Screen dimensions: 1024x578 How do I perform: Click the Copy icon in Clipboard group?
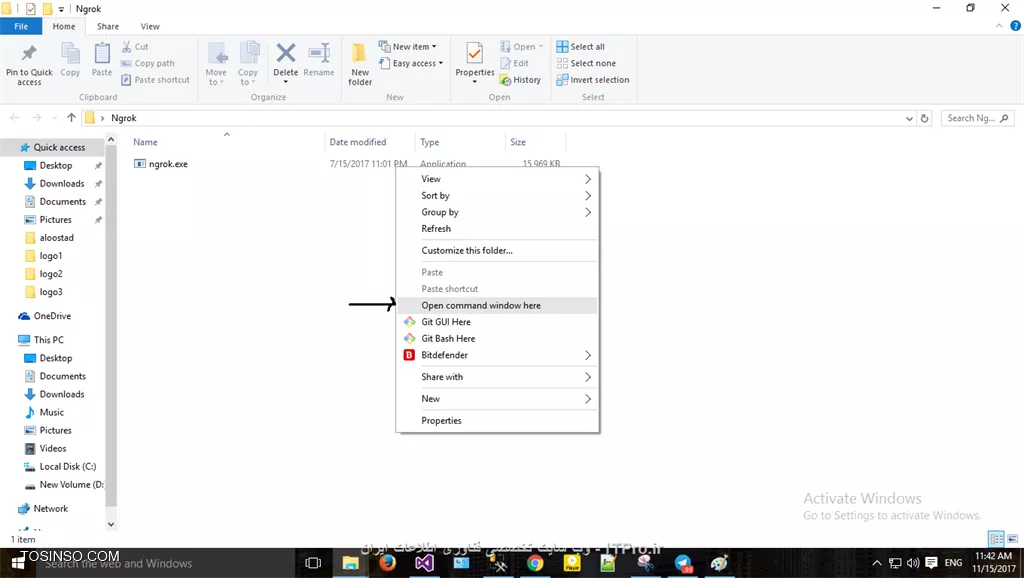click(x=70, y=54)
